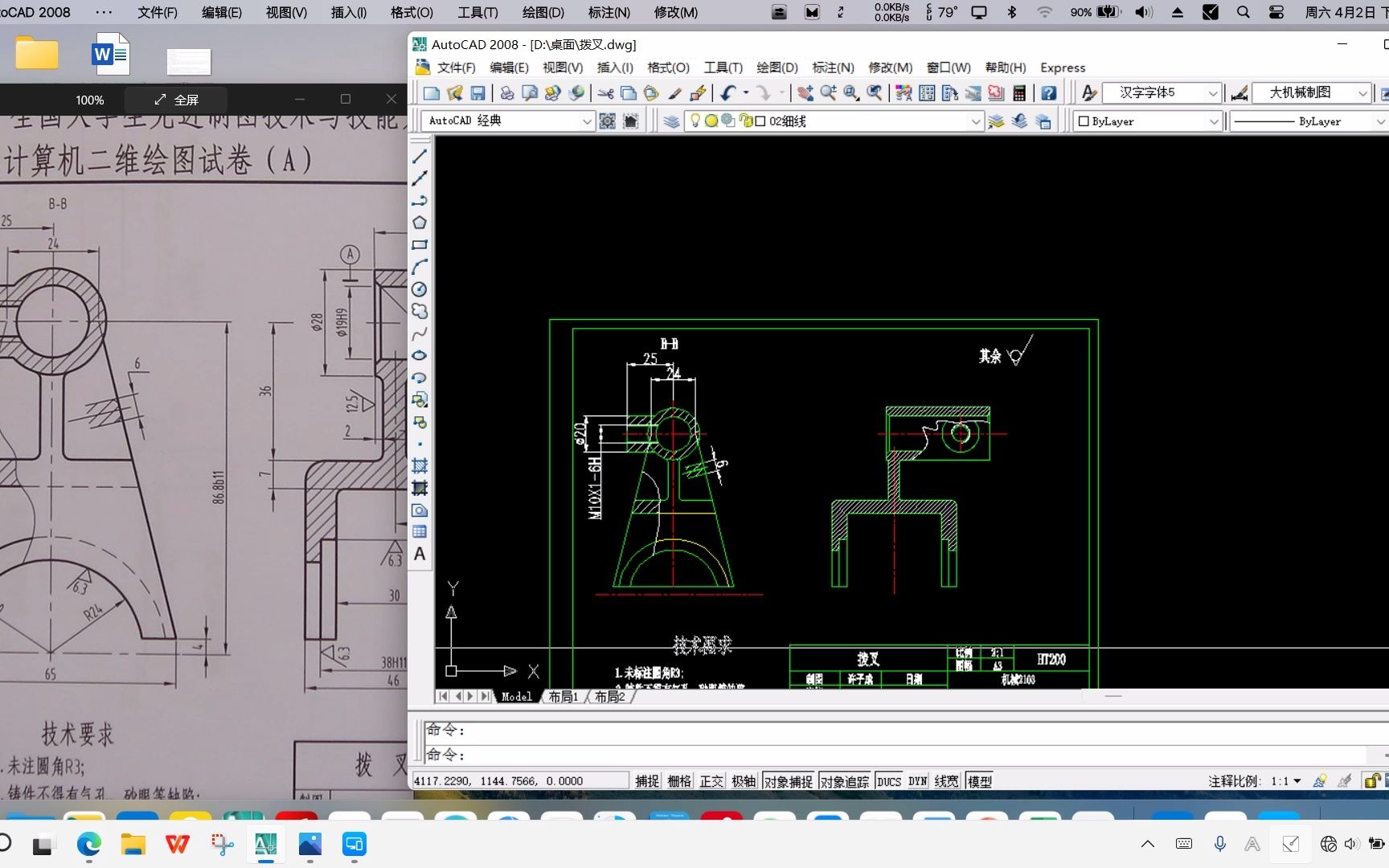
Task: Click the 对象捕捉 status button
Action: tap(789, 780)
